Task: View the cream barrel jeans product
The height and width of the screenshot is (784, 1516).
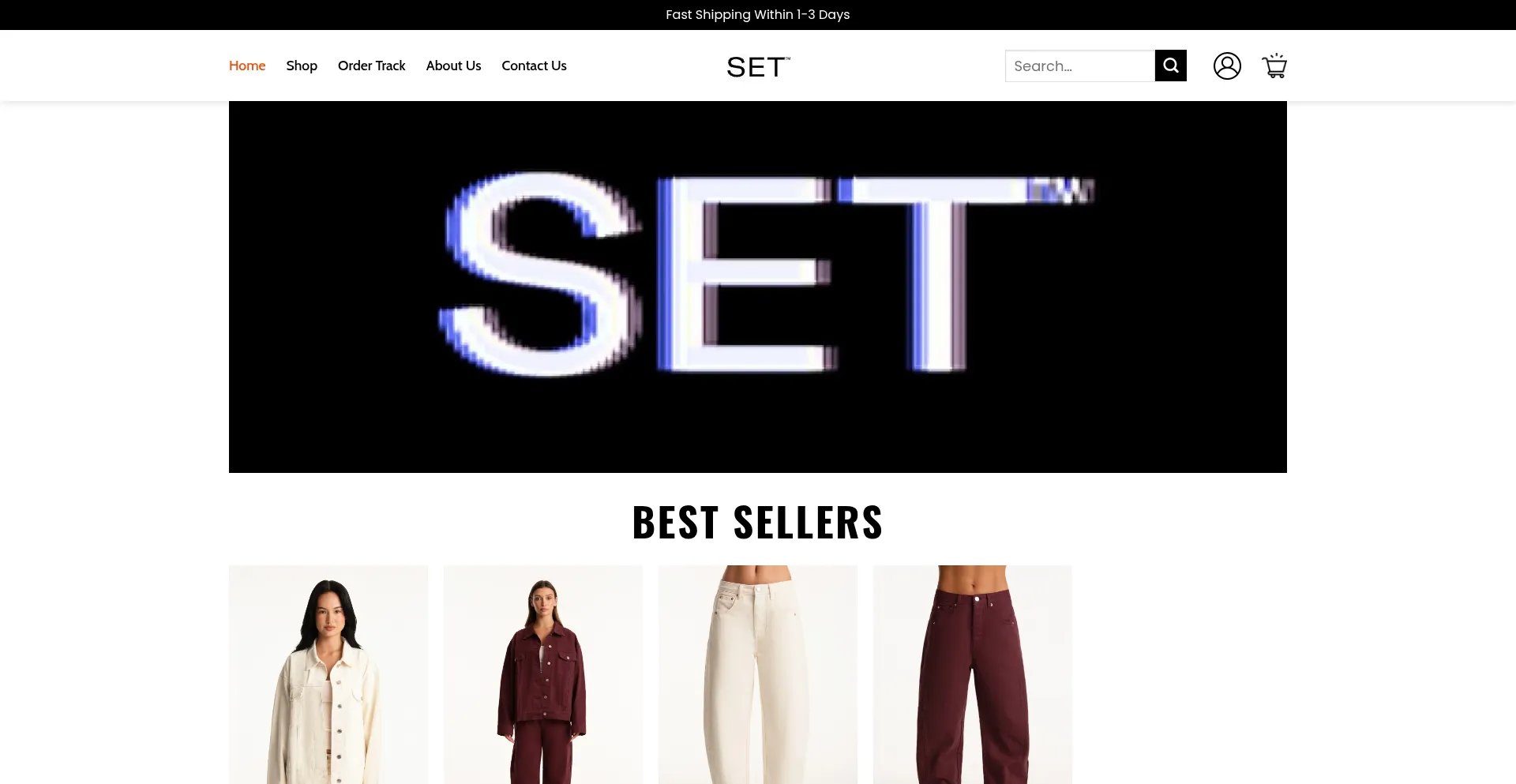Action: click(x=758, y=674)
